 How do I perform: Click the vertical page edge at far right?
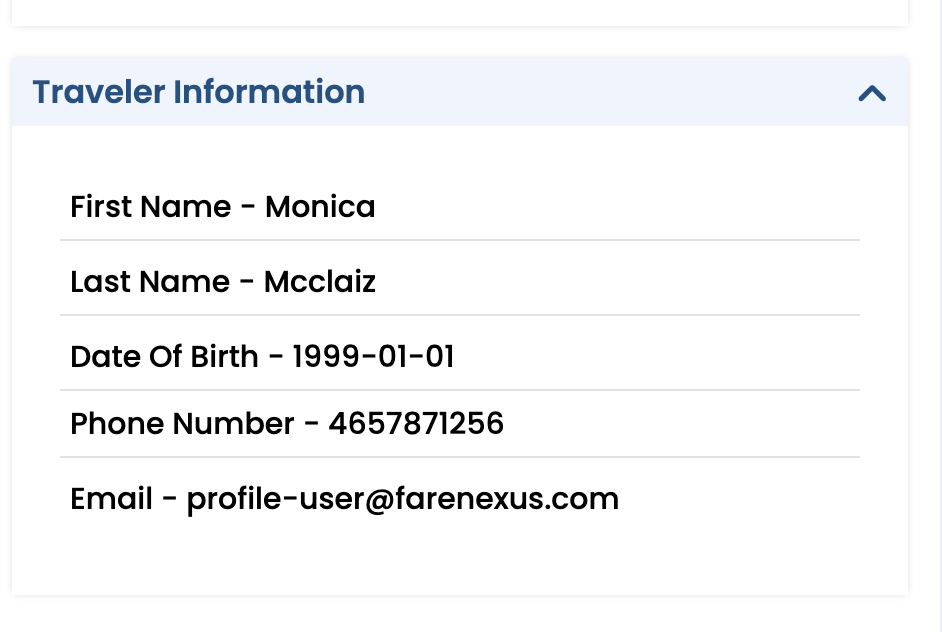[x=939, y=316]
